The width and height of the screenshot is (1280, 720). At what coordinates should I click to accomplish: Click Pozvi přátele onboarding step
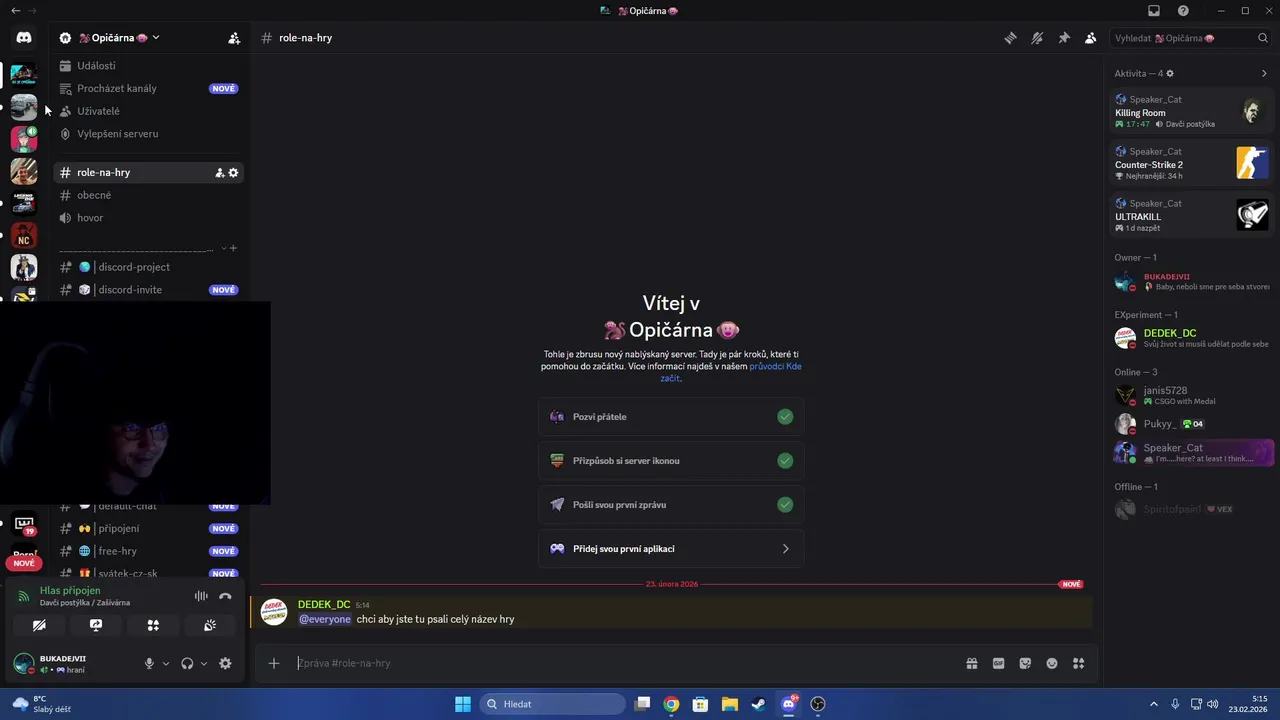tap(670, 417)
